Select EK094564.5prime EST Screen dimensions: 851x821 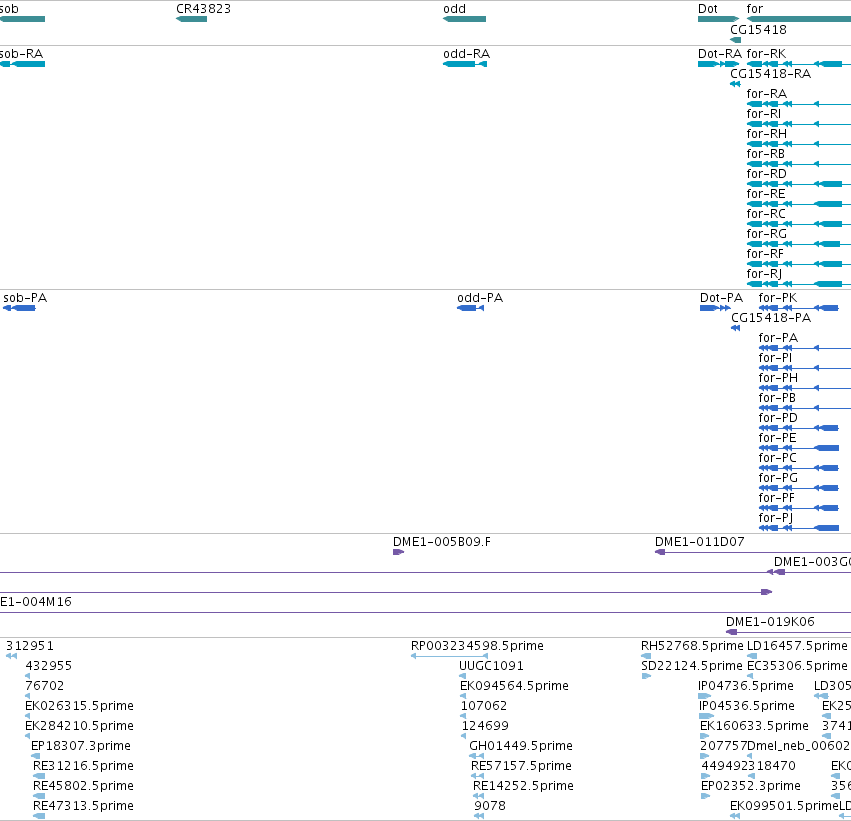click(463, 697)
